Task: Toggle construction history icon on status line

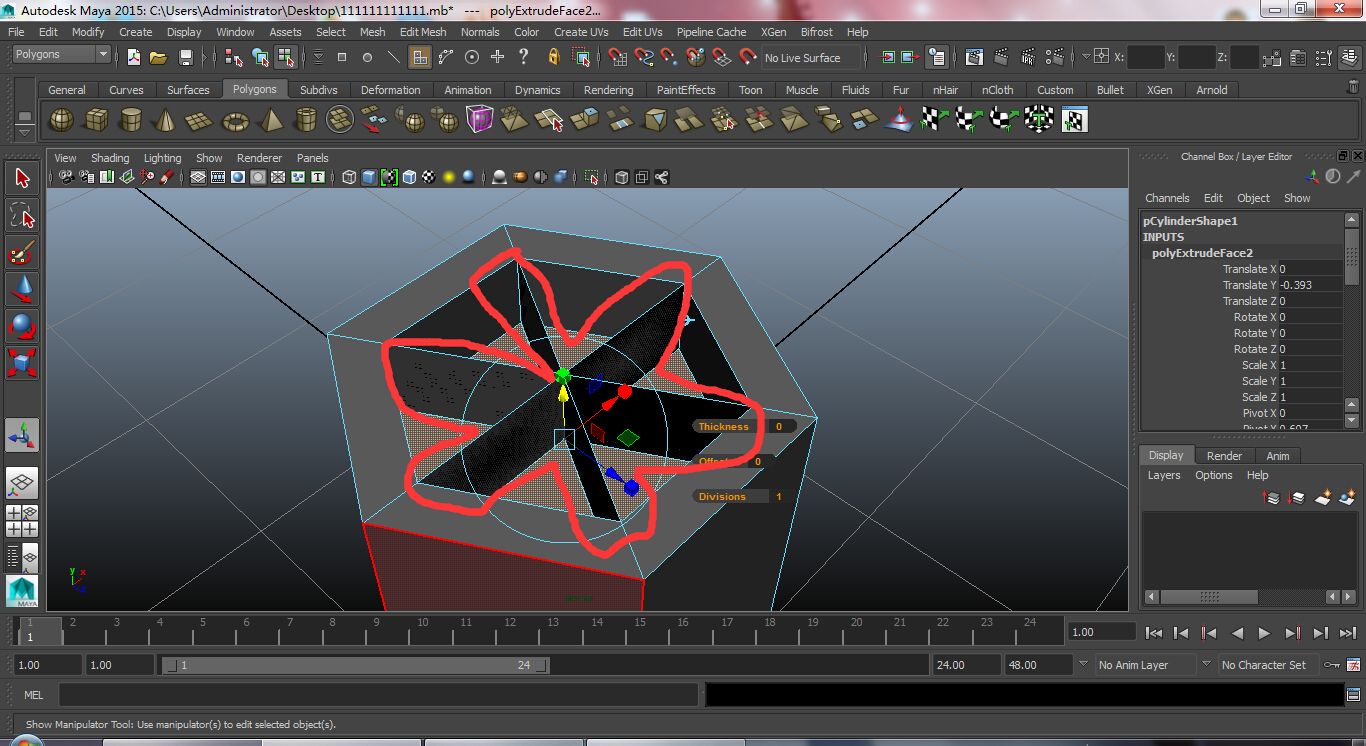Action: click(x=936, y=57)
